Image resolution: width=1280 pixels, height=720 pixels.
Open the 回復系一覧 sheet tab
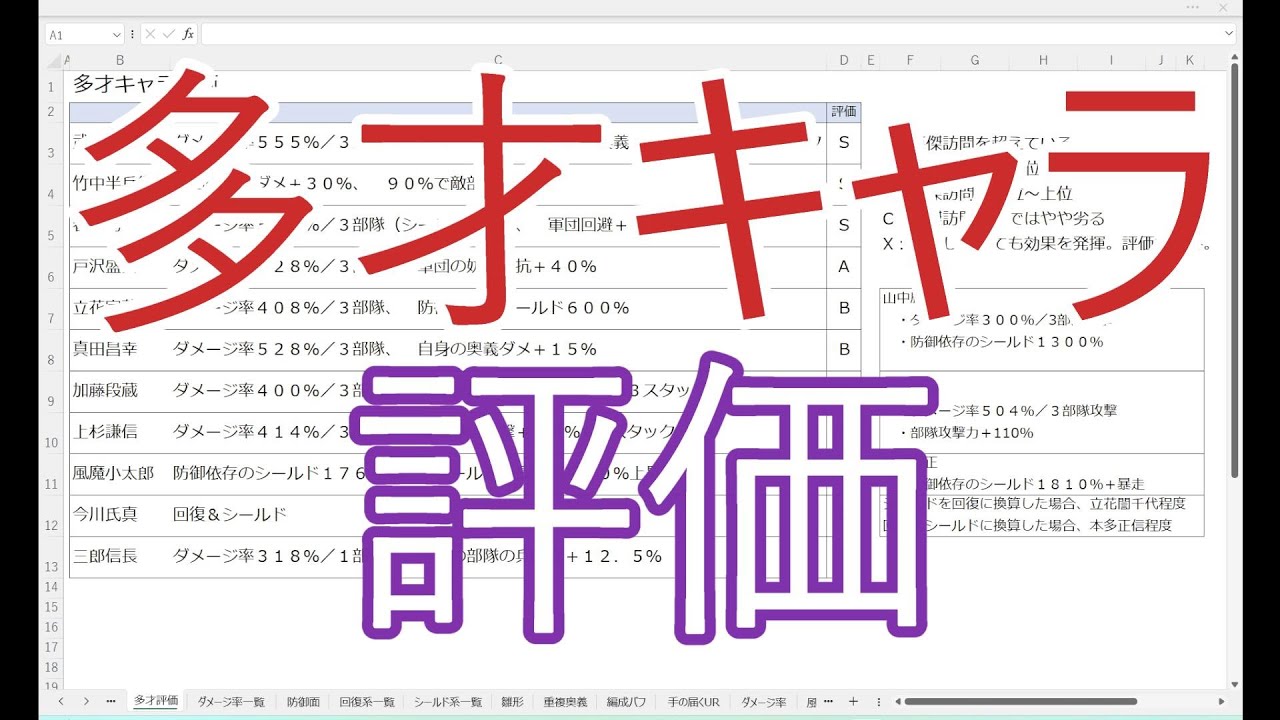point(367,702)
